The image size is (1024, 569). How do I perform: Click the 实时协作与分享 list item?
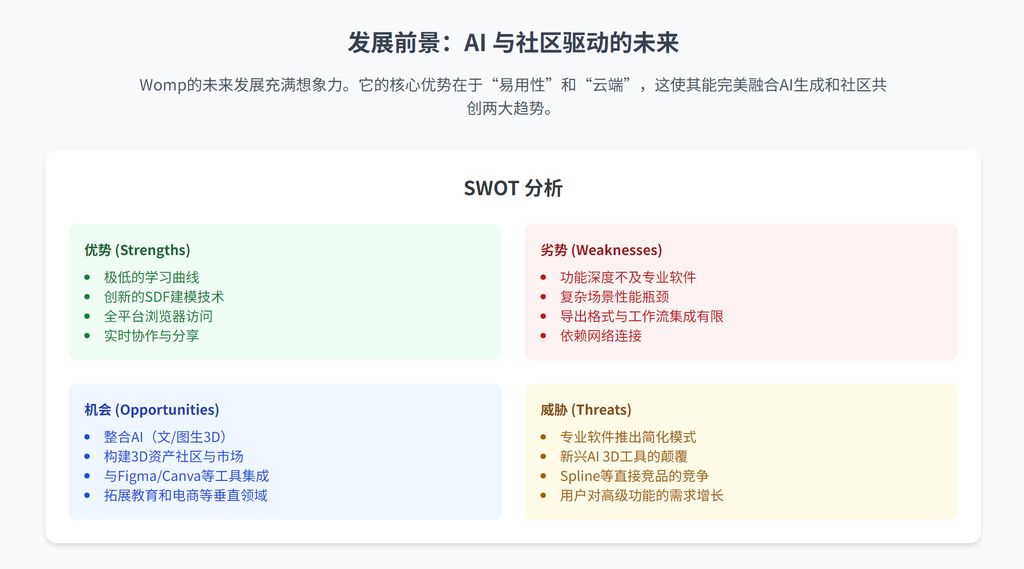(151, 336)
